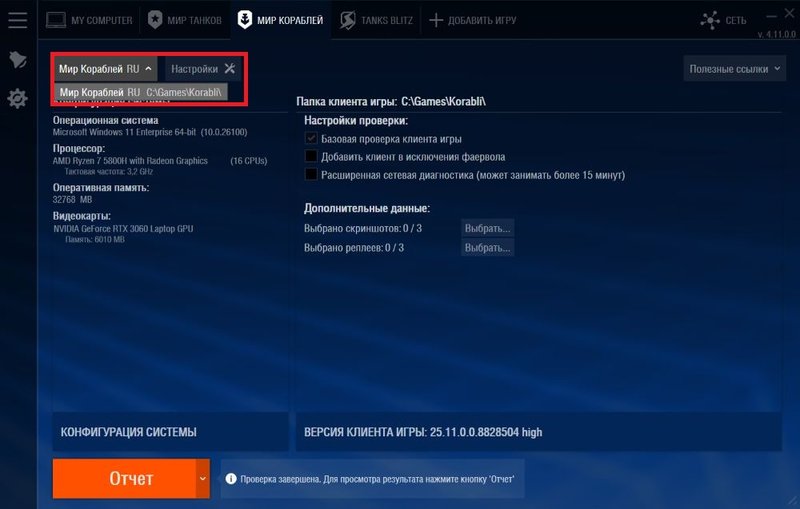Click the wrench icon next to Настройки
The image size is (800, 509).
pyautogui.click(x=229, y=69)
